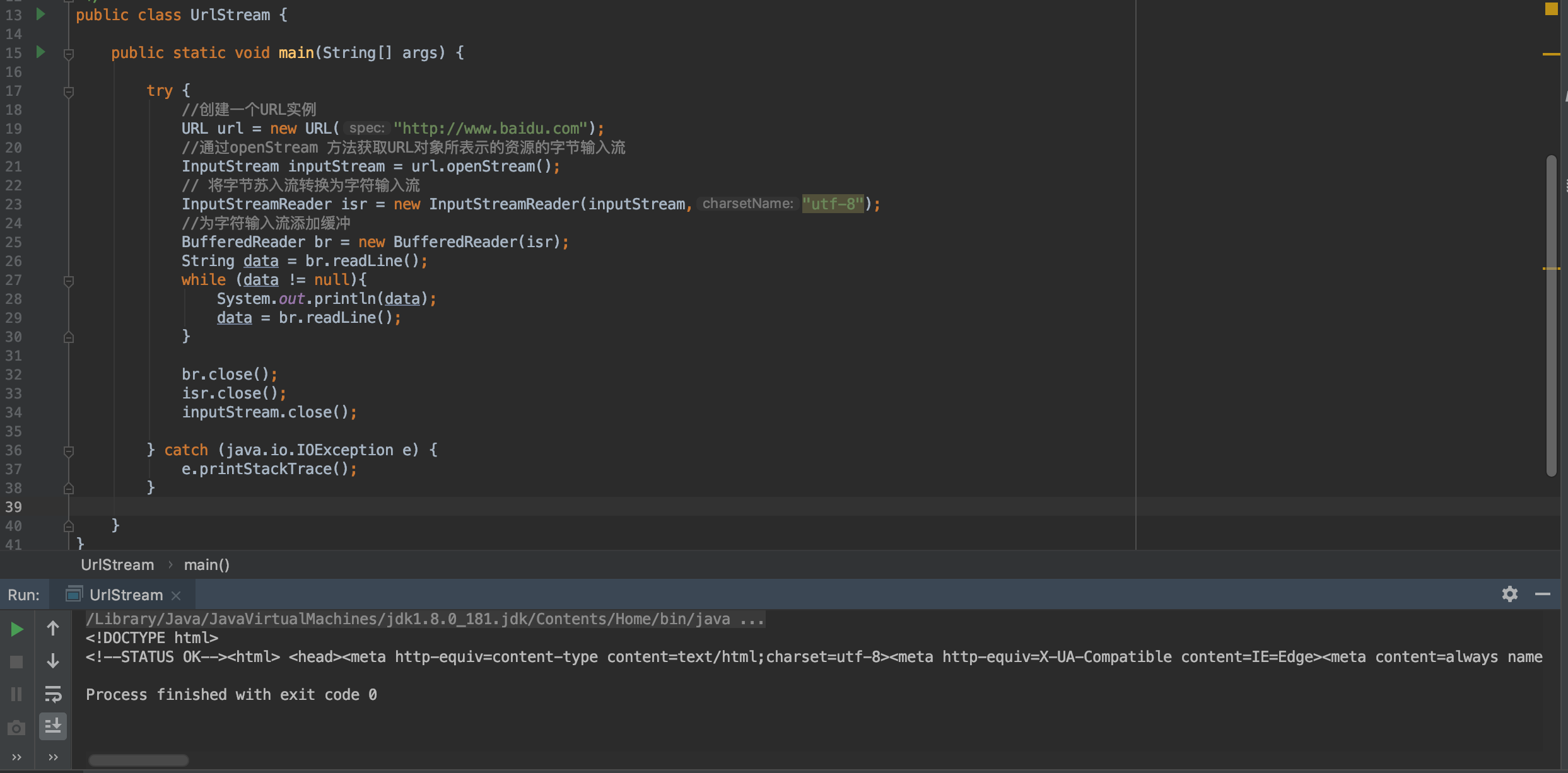1568x773 pixels.
Task: Collapse the while loop fold marker
Action: point(69,281)
